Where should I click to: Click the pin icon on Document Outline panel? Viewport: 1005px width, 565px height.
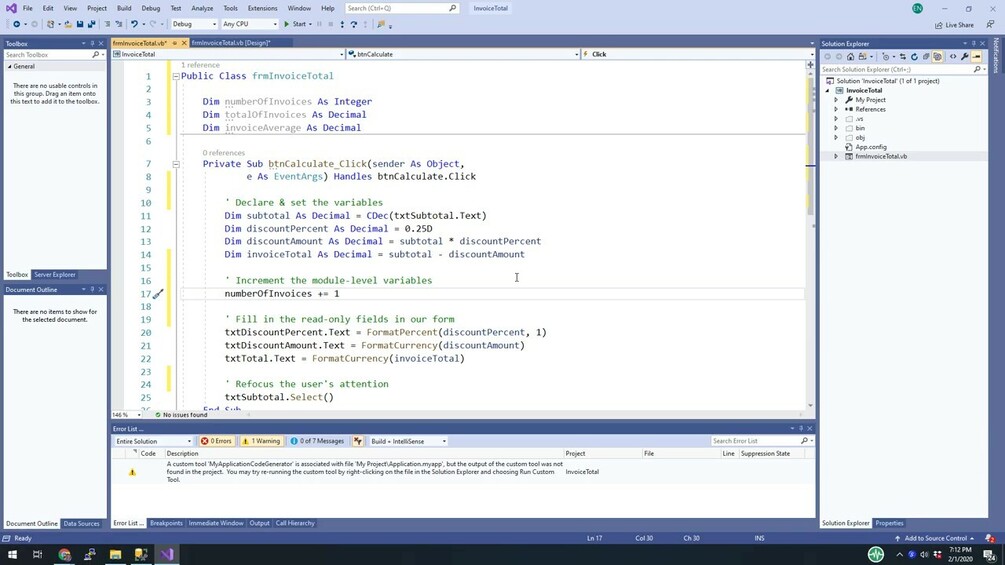(92, 290)
